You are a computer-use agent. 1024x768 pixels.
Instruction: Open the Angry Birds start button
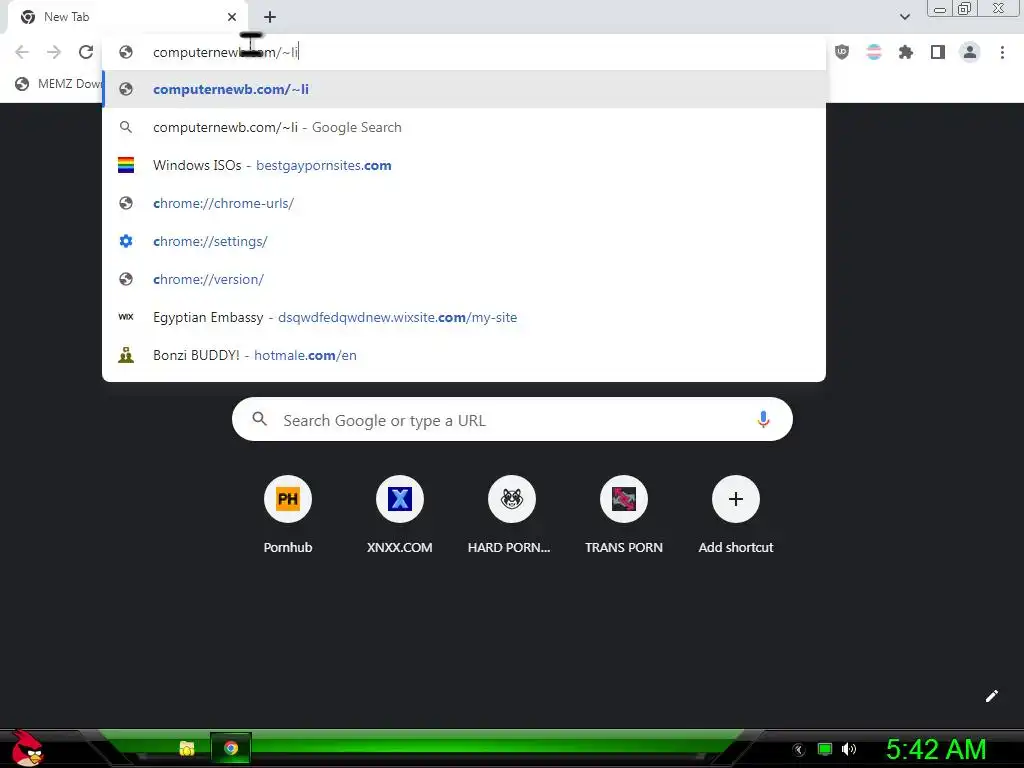[x=27, y=748]
